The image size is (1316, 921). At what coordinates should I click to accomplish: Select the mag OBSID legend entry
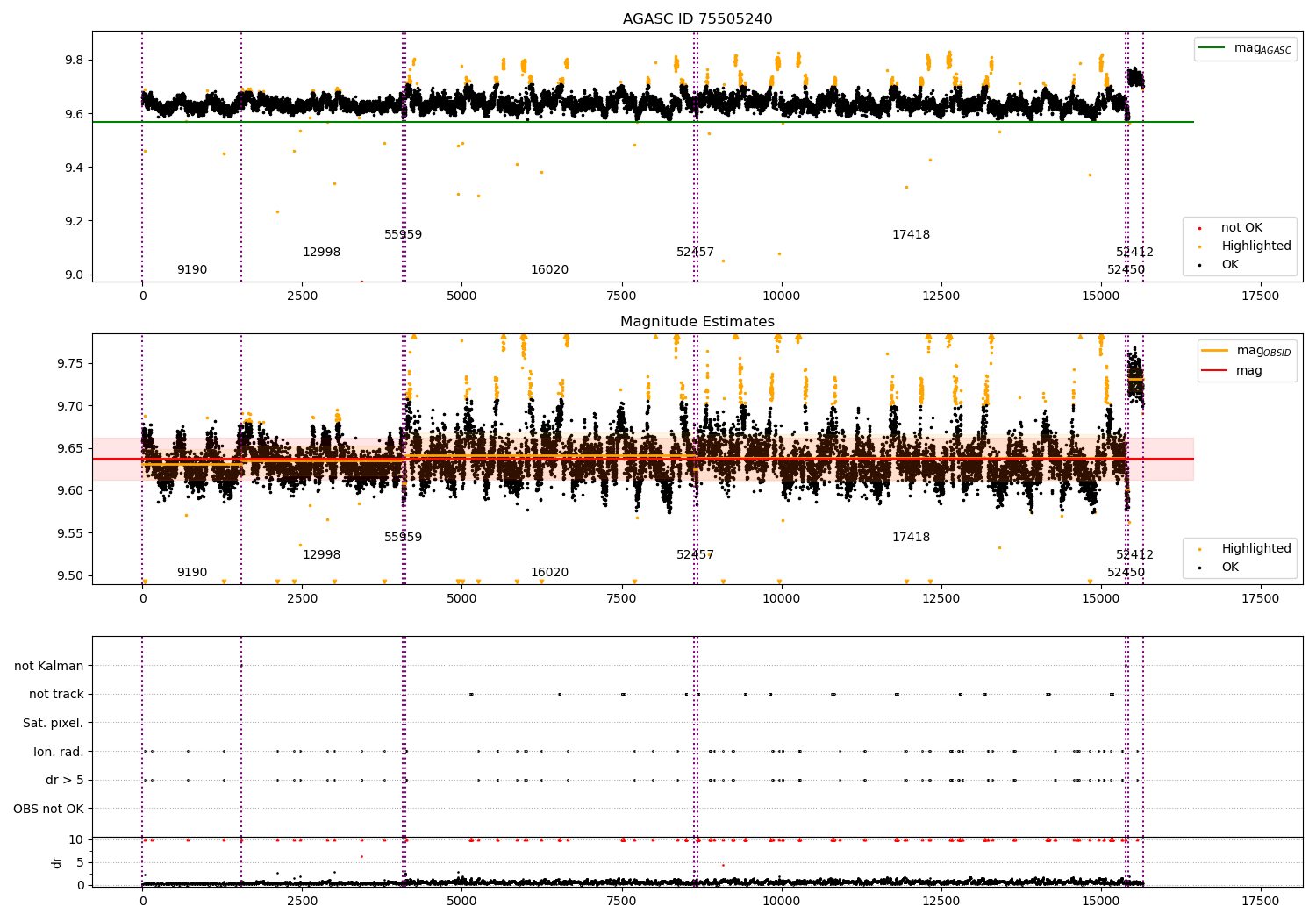[1247, 351]
